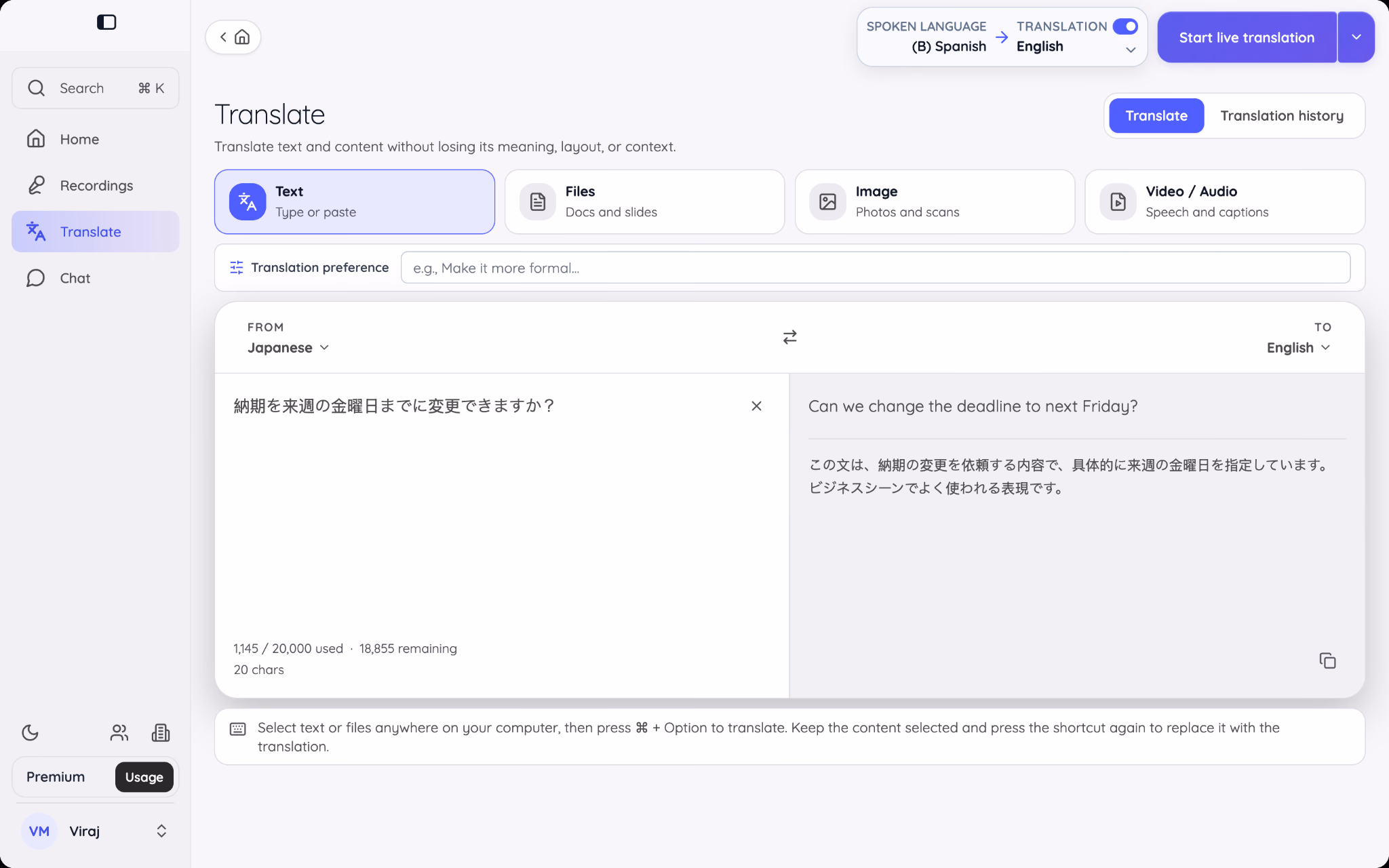1389x868 pixels.
Task: Click the Translation preference sliders icon
Action: [237, 268]
